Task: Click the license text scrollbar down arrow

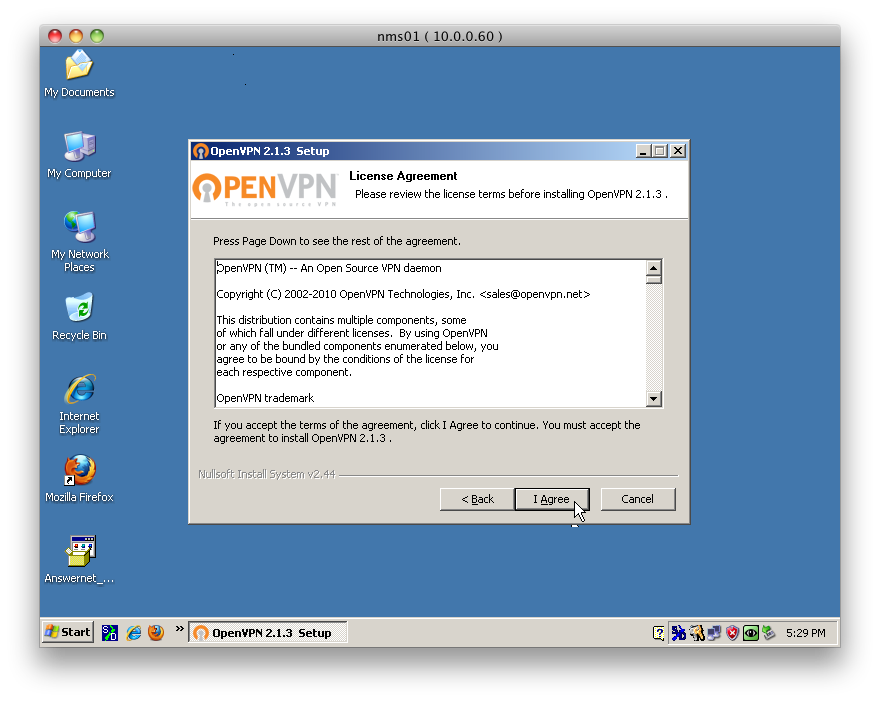Action: [653, 399]
